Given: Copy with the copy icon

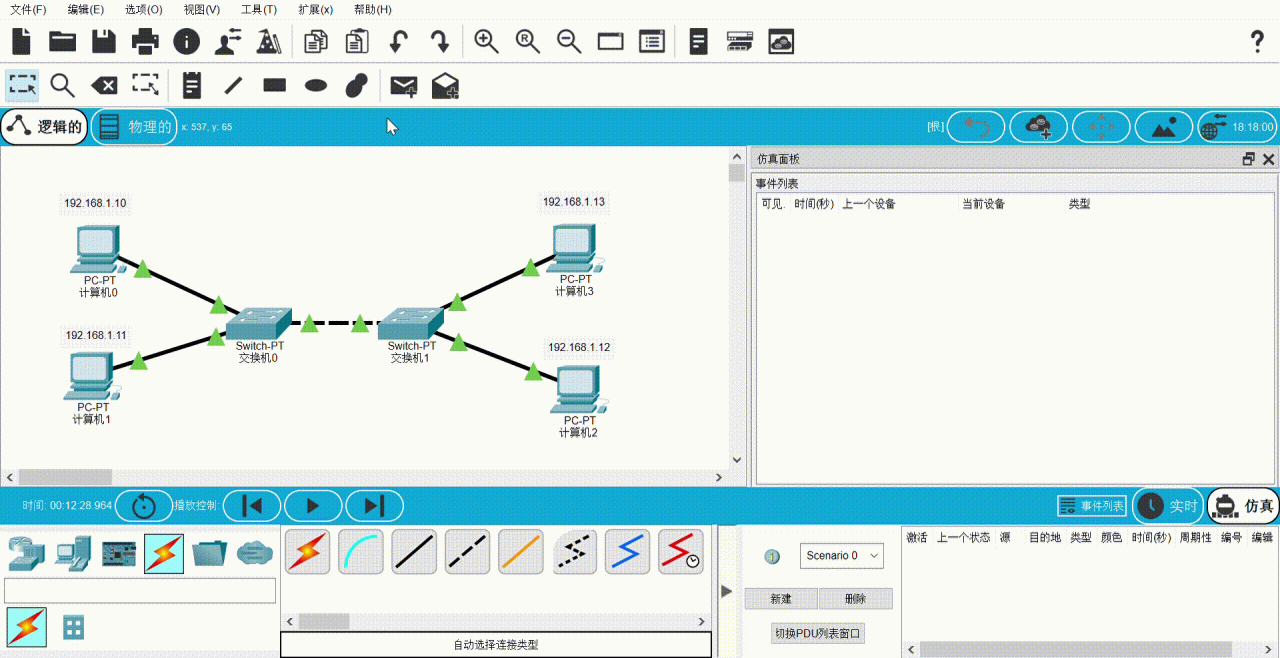Looking at the screenshot, I should coord(316,41).
